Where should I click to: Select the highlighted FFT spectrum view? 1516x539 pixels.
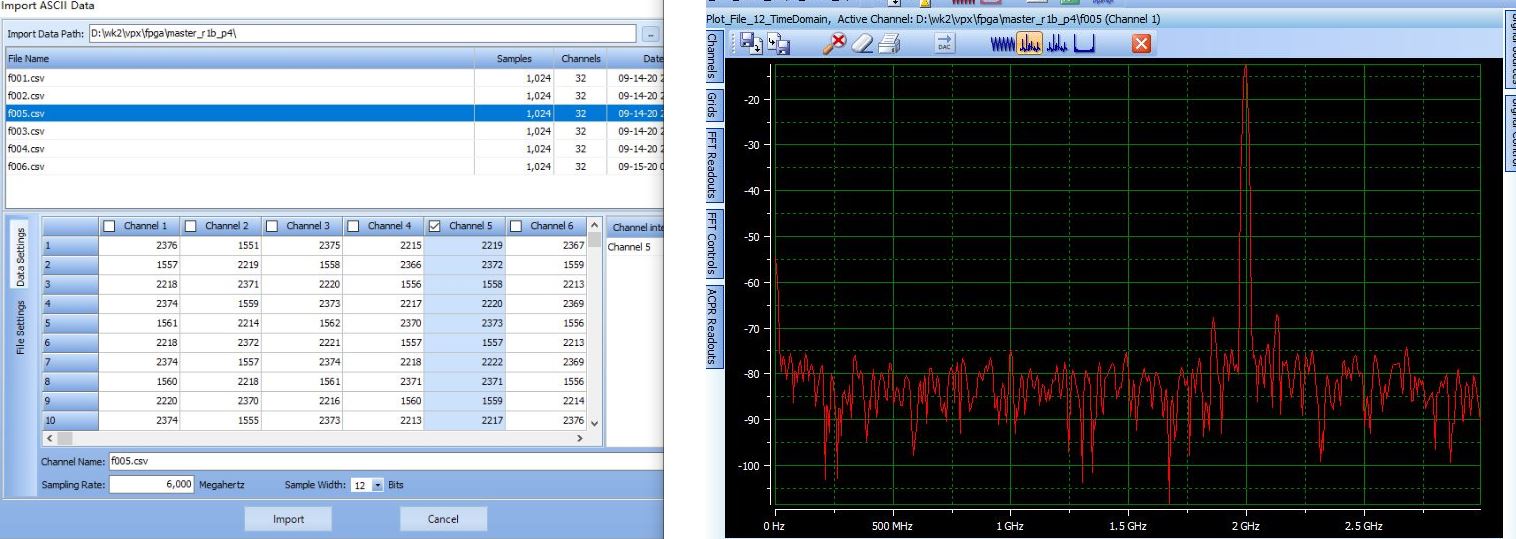1030,44
